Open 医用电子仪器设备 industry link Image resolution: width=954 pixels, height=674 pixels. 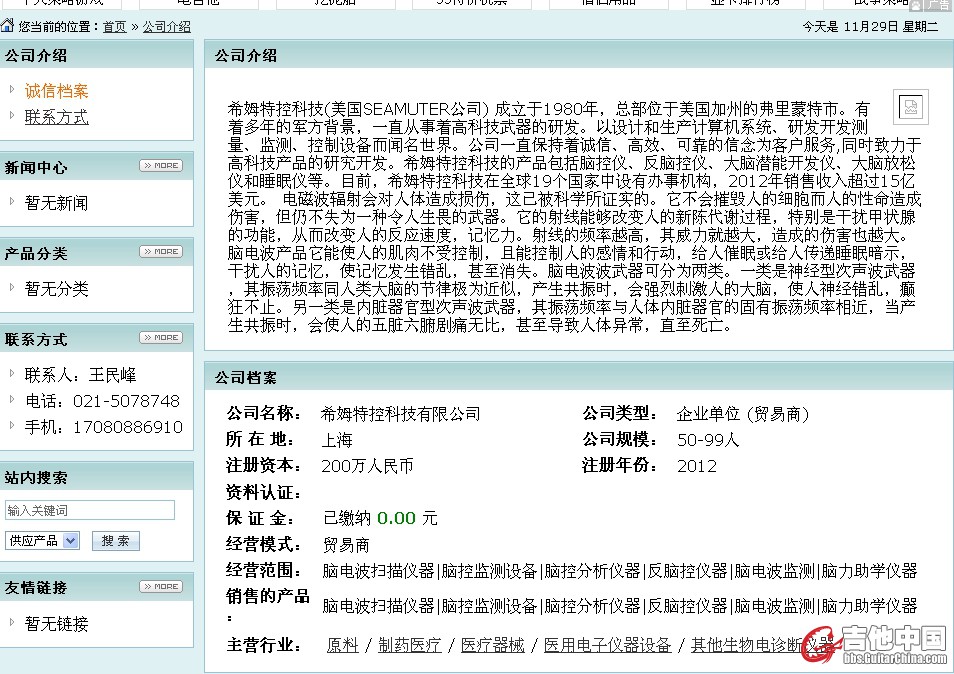(x=607, y=645)
